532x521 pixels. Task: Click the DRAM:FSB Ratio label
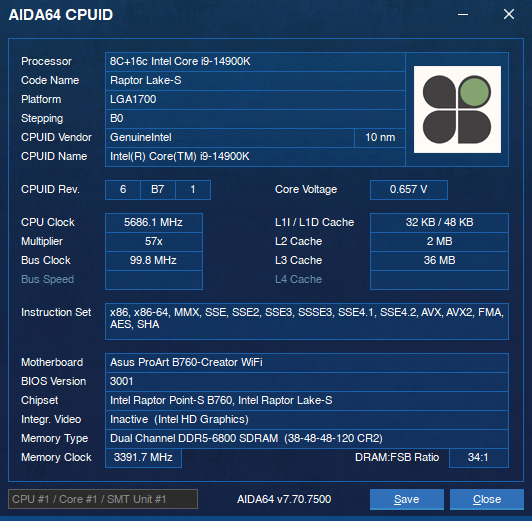tap(397, 458)
